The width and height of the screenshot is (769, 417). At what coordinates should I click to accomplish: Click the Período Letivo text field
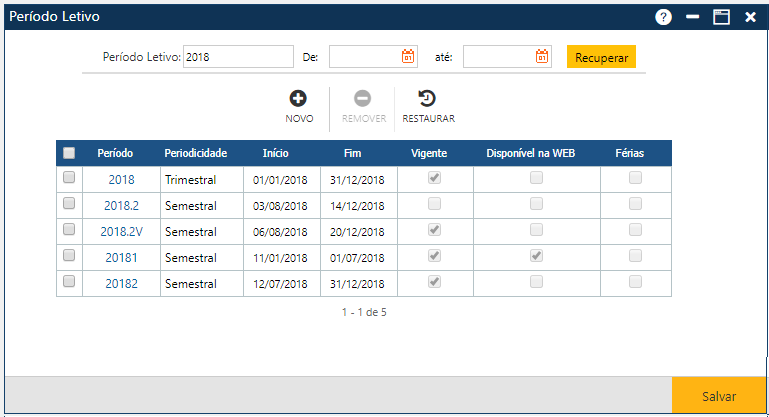pyautogui.click(x=238, y=57)
